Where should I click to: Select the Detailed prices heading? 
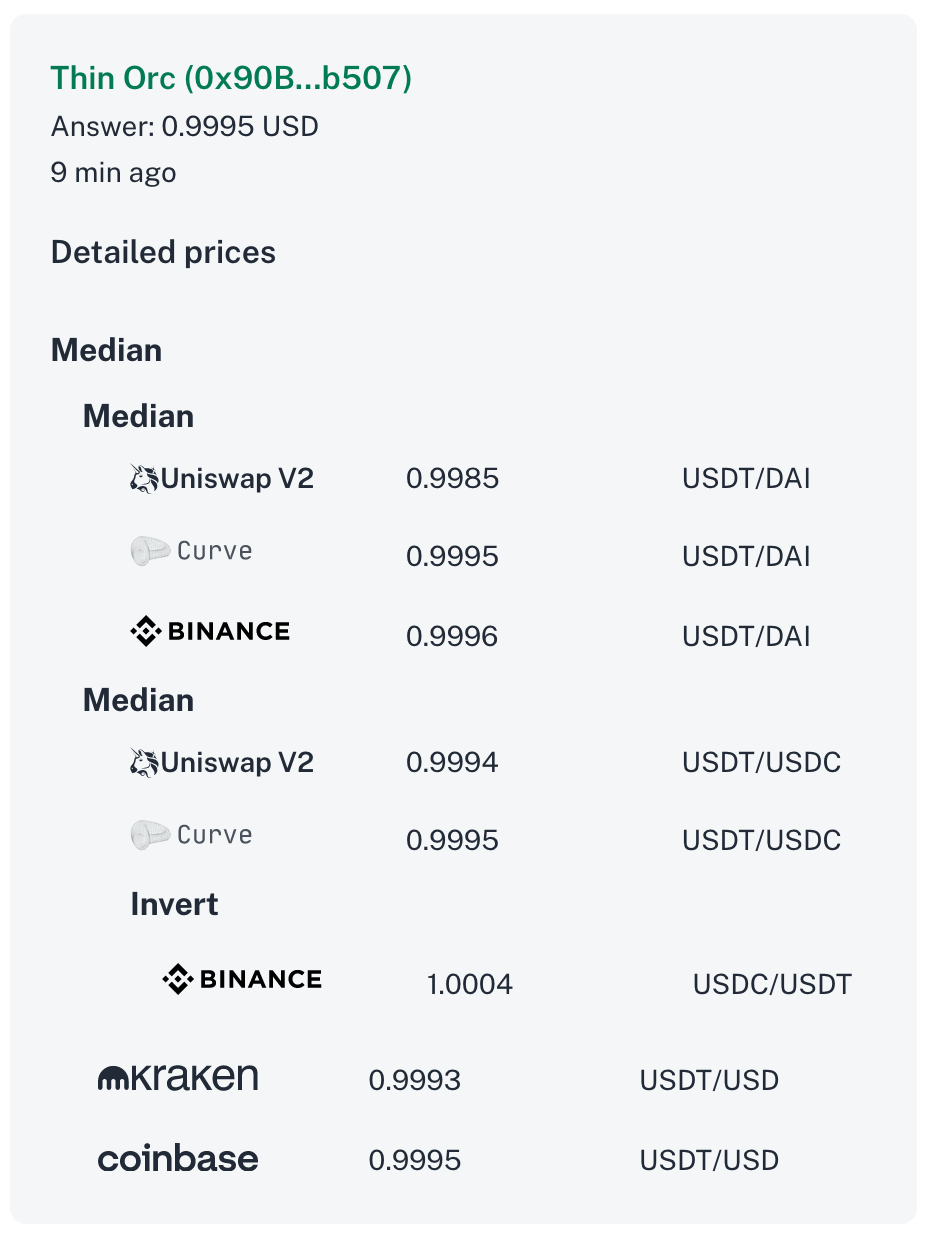click(163, 252)
